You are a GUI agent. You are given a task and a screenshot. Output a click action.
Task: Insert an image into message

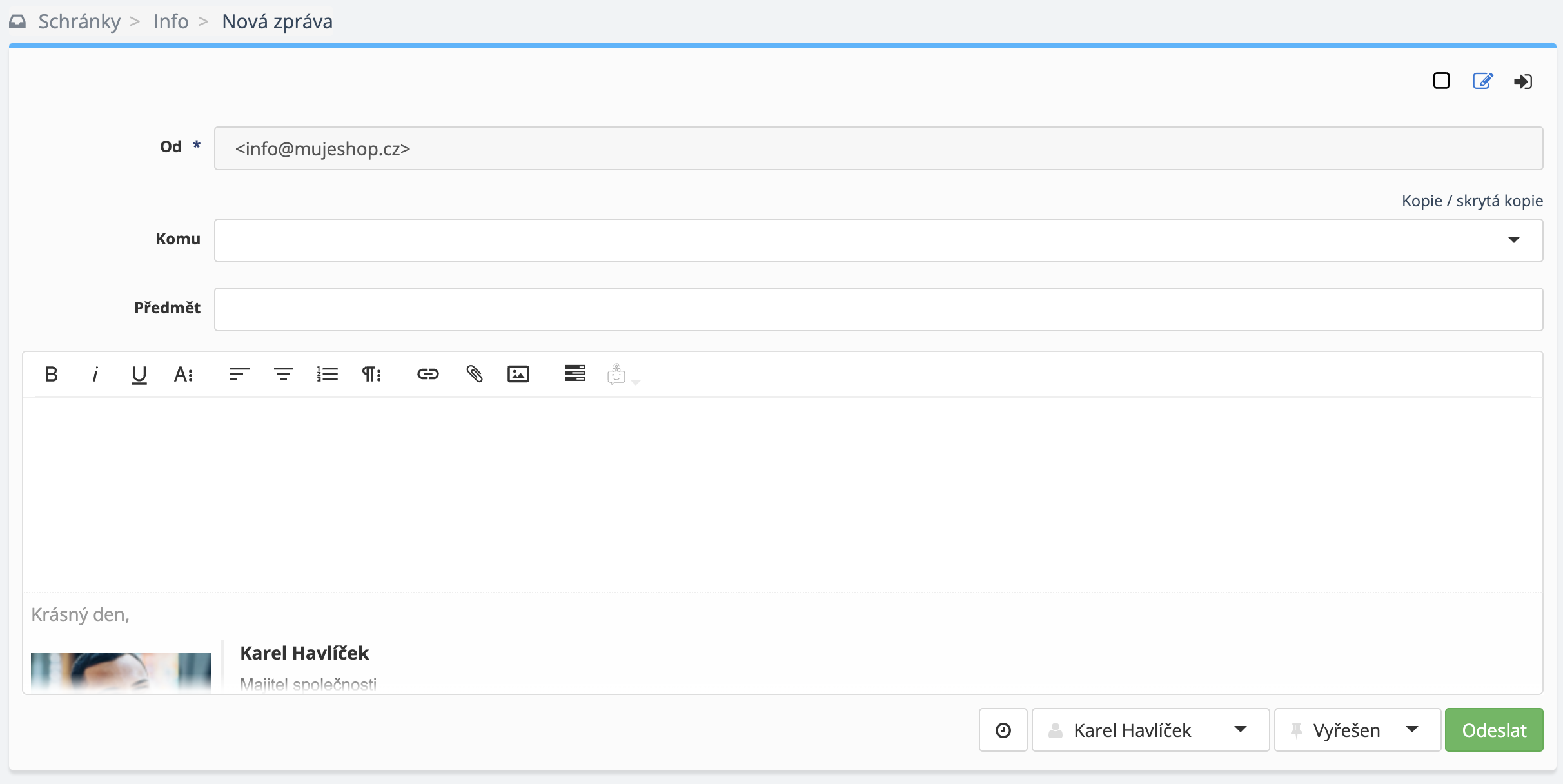tap(518, 374)
